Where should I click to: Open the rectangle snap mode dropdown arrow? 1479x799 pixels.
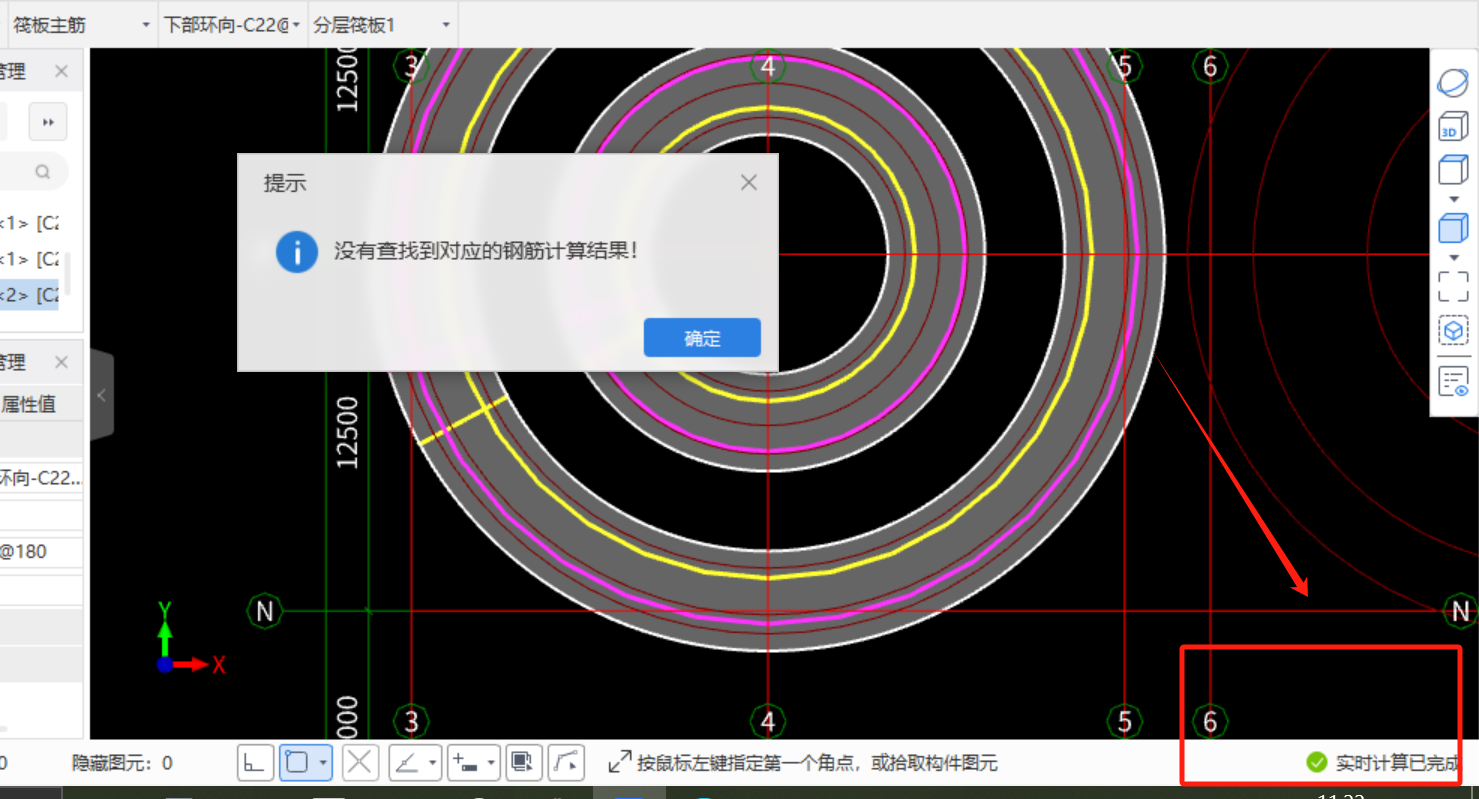click(x=324, y=763)
